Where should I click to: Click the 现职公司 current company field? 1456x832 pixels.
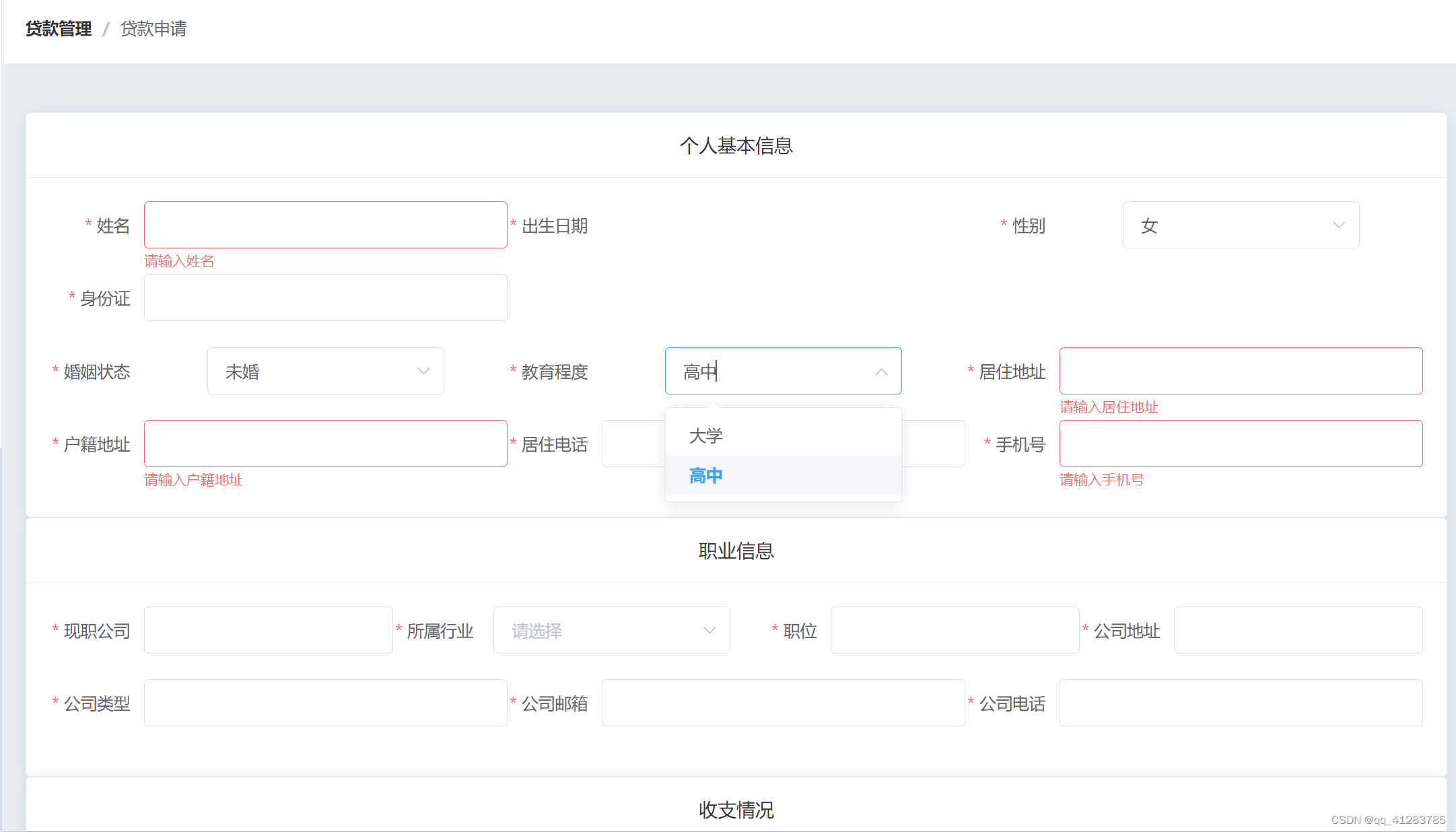(268, 630)
